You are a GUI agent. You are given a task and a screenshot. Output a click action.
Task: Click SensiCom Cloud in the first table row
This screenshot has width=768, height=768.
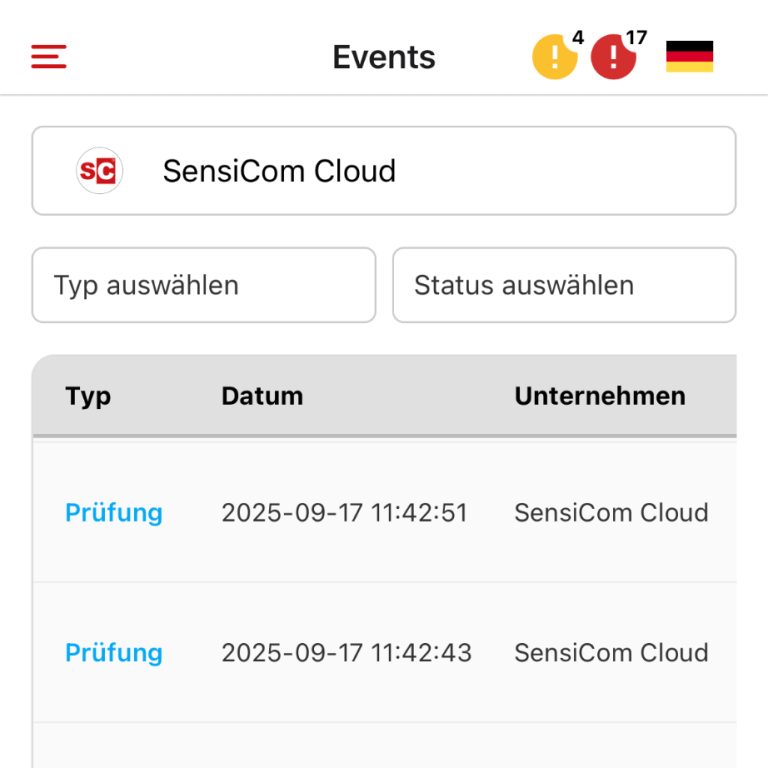pyautogui.click(x=611, y=513)
